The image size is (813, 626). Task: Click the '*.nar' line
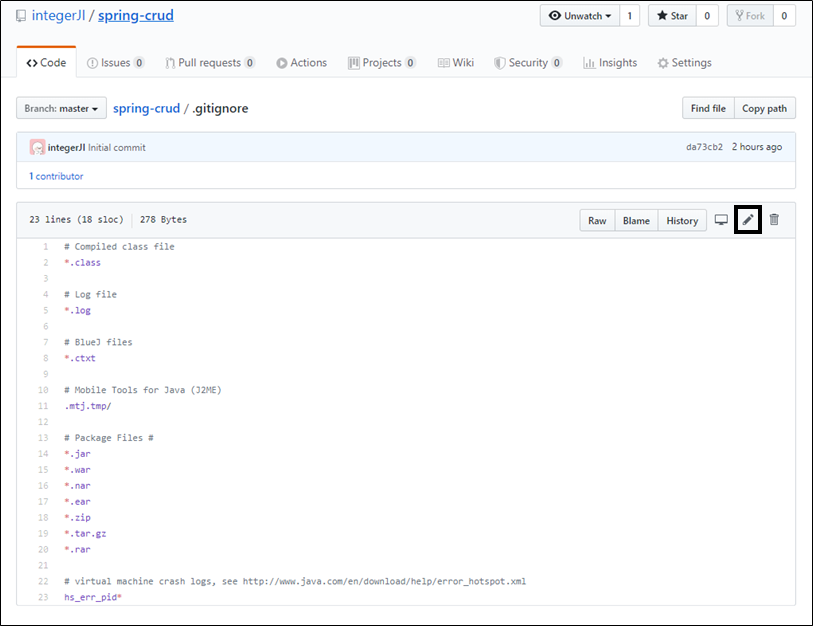pyautogui.click(x=77, y=485)
